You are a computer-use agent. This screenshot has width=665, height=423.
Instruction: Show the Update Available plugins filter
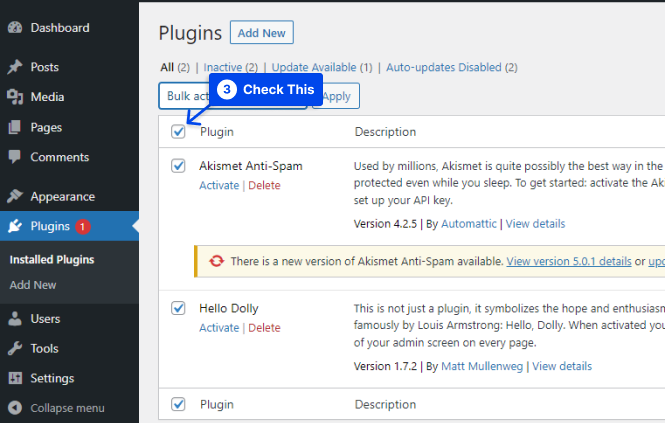[313, 67]
